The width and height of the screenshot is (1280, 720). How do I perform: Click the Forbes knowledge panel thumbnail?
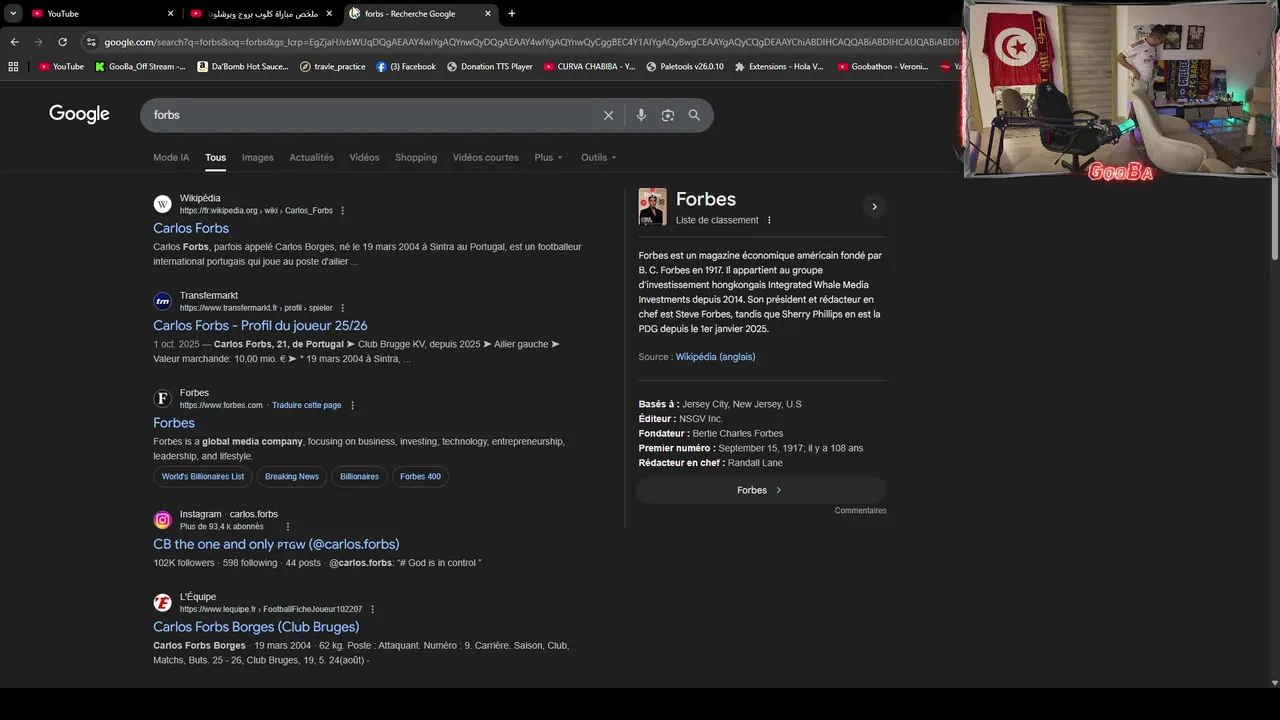click(652, 207)
